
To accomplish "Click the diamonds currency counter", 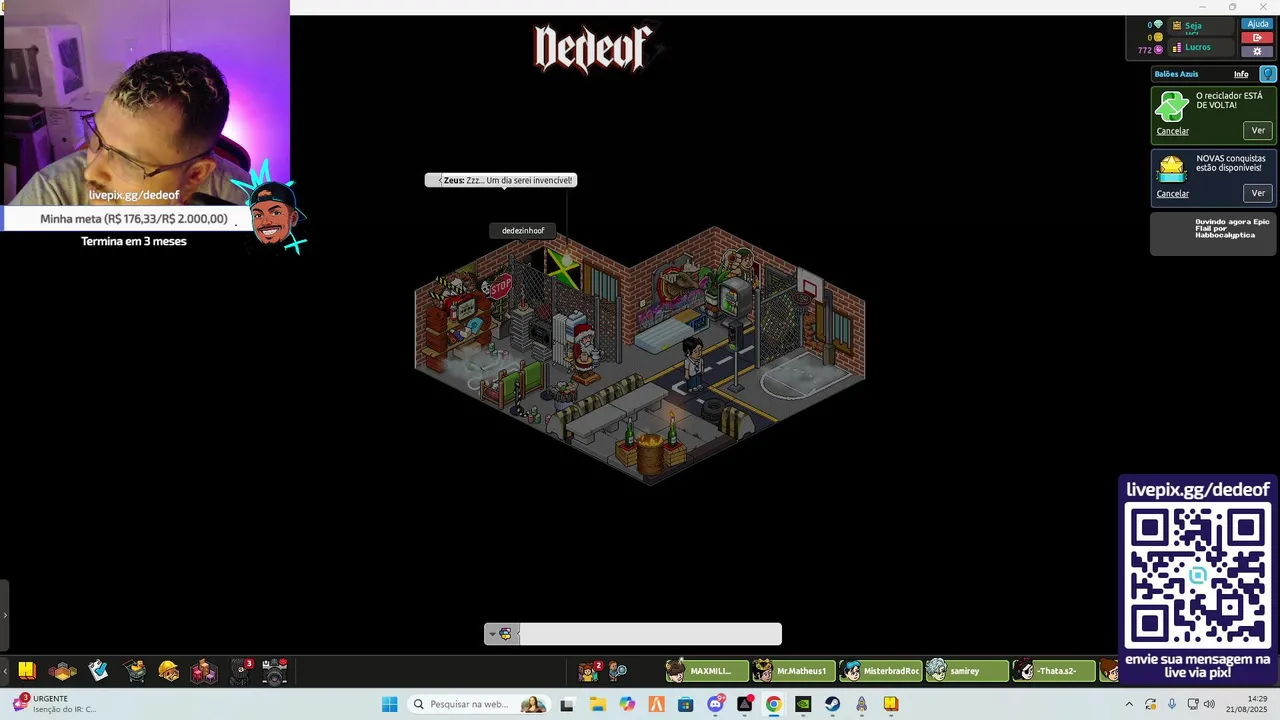I will [1155, 25].
